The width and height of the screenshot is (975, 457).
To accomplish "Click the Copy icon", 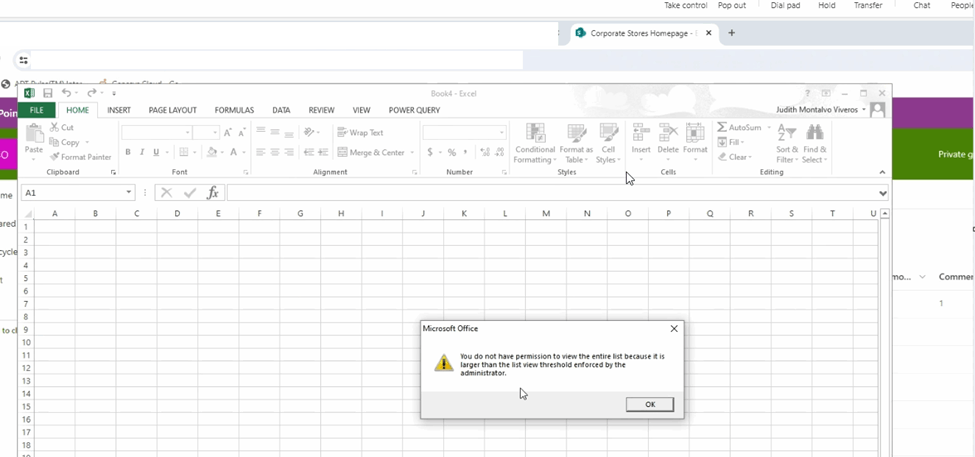I will coord(53,142).
